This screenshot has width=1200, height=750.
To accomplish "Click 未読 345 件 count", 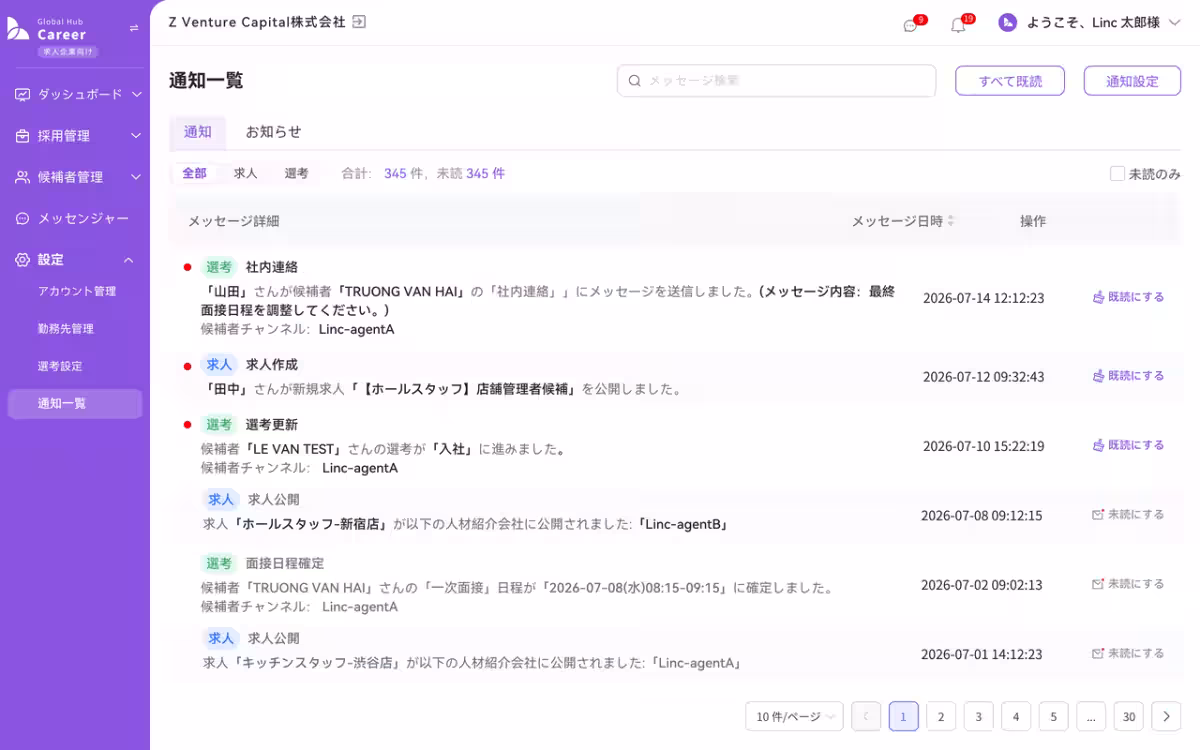I will 471,173.
